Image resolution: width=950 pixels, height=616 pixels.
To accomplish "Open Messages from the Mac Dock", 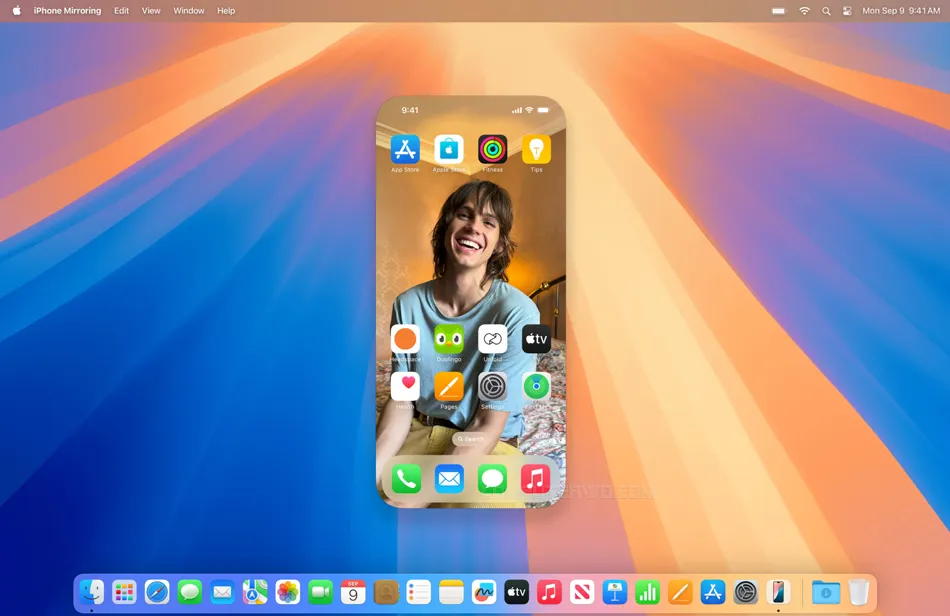I will click(190, 592).
